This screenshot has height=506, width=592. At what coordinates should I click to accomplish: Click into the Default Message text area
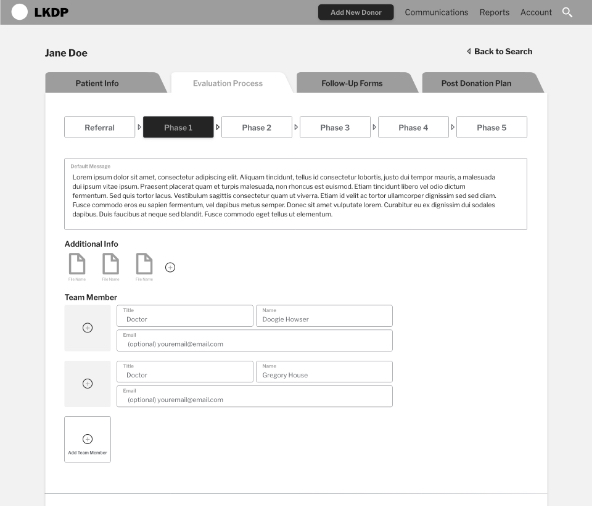(x=296, y=194)
